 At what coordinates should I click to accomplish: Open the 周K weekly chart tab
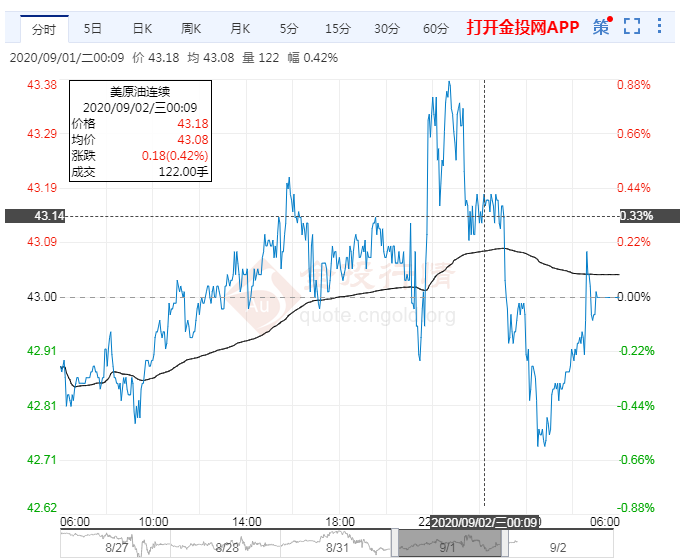192,28
